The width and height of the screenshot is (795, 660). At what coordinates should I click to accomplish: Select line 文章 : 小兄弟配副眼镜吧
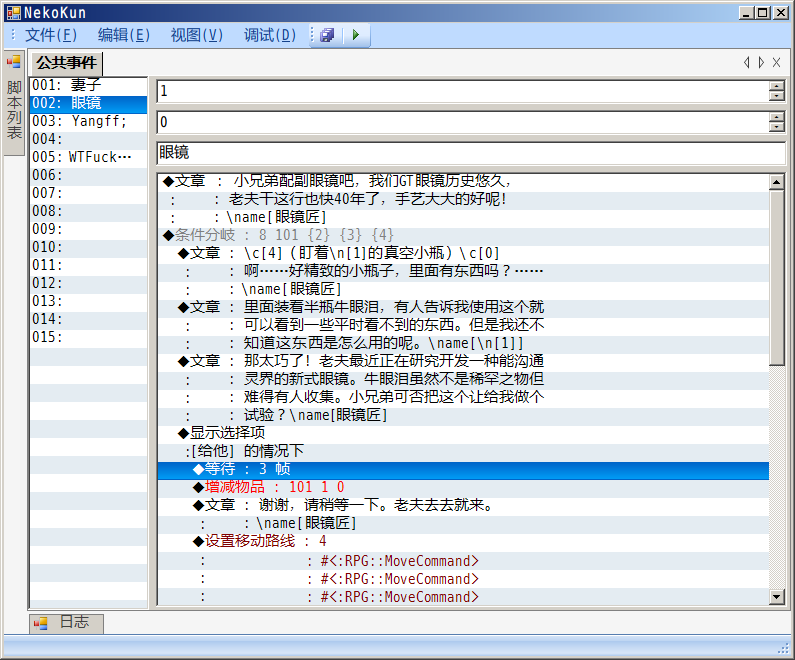[463, 181]
